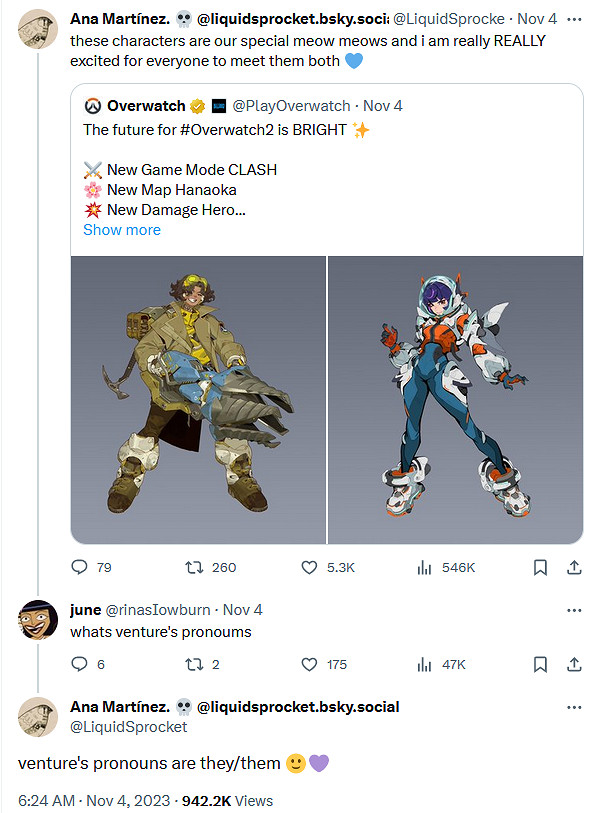View analytics showing 546K views
600x813 pixels.
pos(424,567)
